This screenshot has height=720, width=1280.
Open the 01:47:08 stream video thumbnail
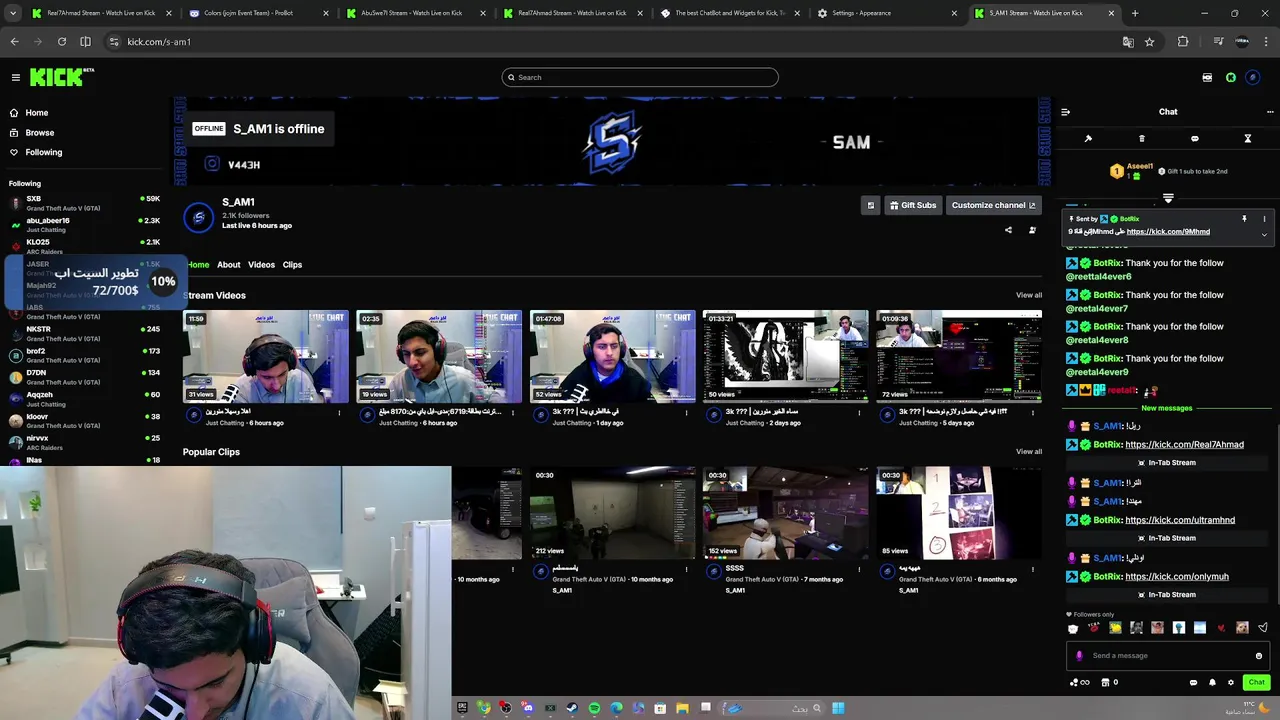(612, 356)
